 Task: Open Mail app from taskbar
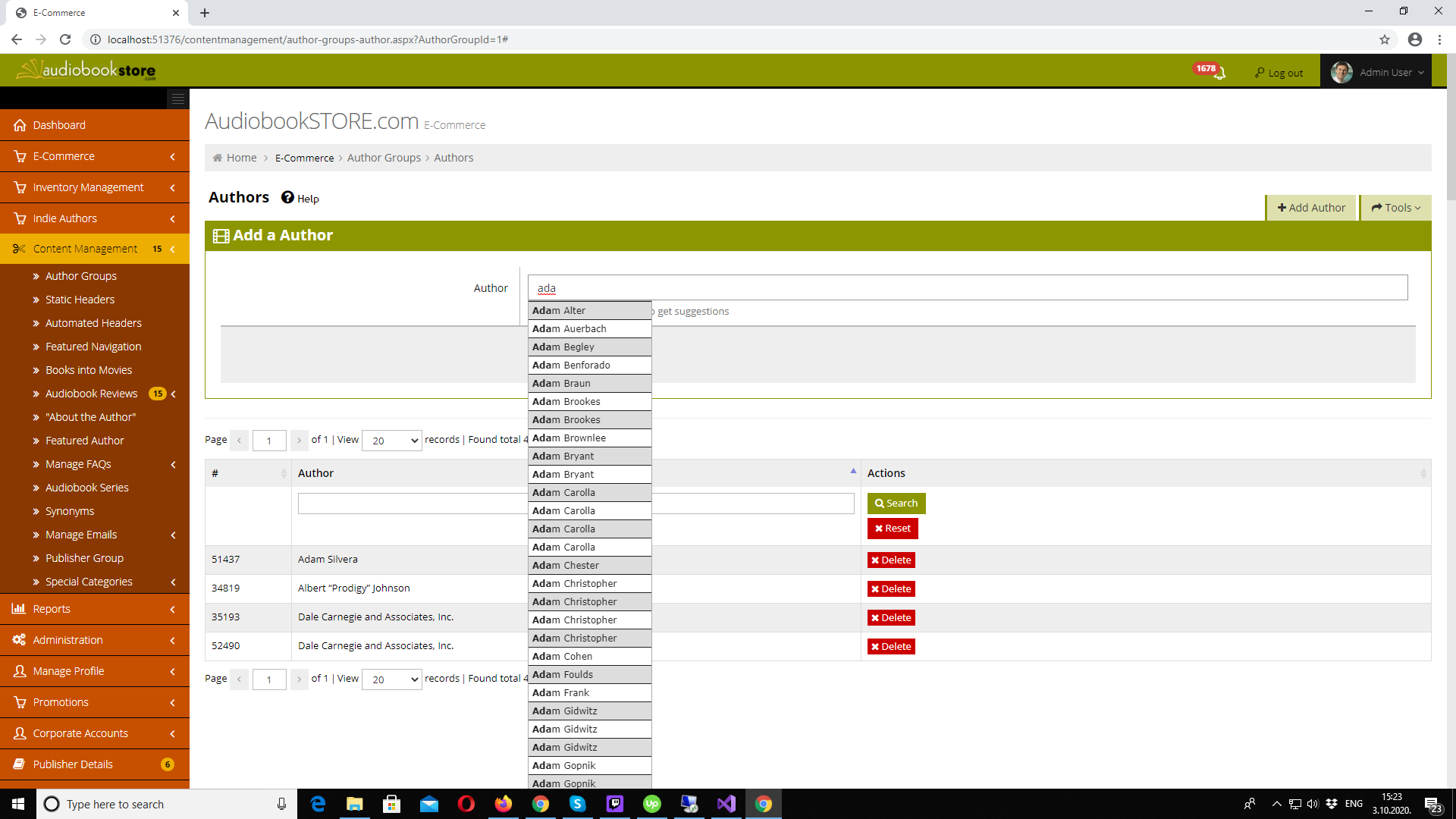coord(429,804)
